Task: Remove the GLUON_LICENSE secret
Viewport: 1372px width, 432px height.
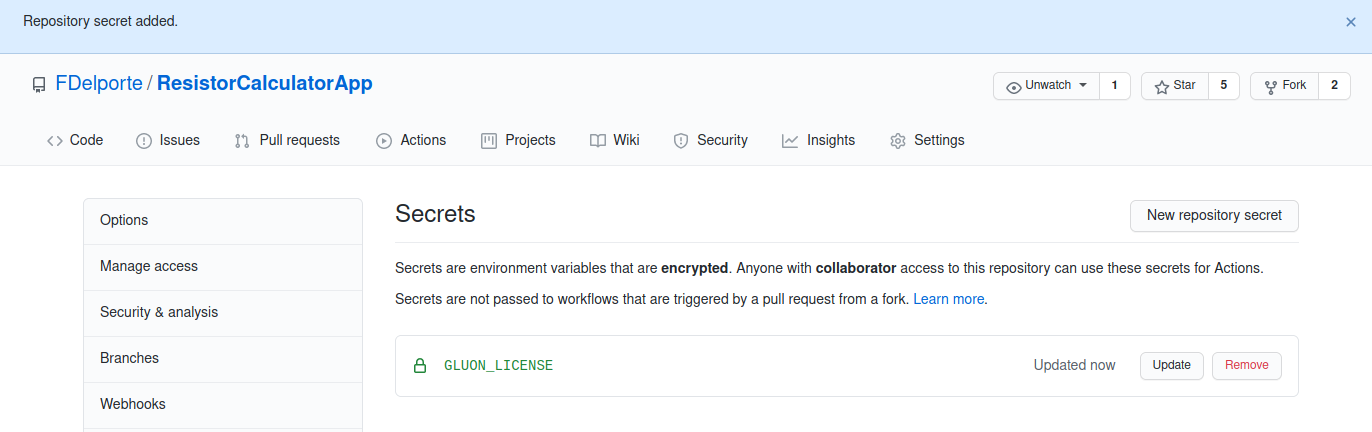Action: pos(1246,365)
